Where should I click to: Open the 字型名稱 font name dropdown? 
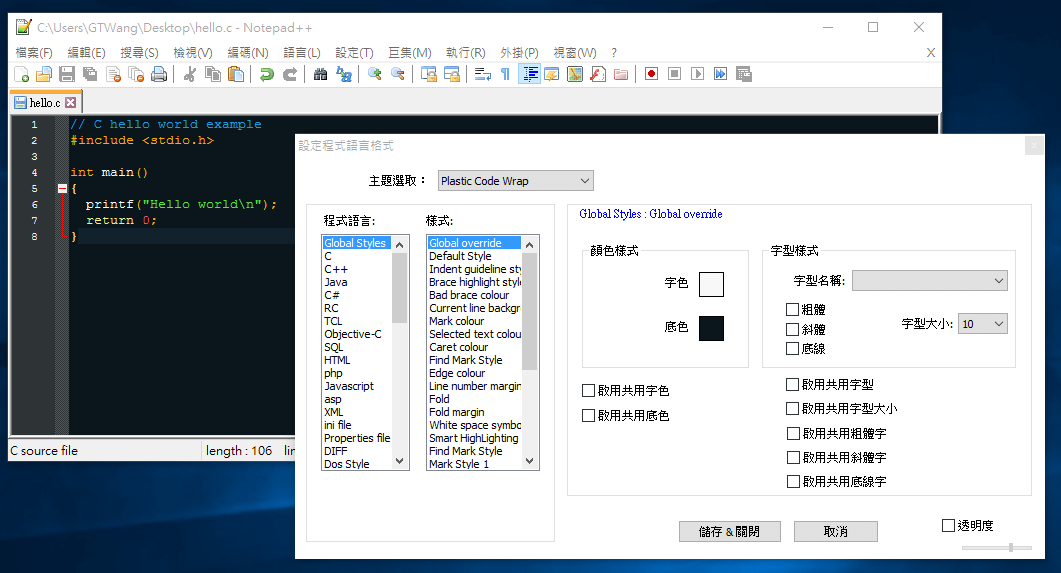tap(930, 281)
